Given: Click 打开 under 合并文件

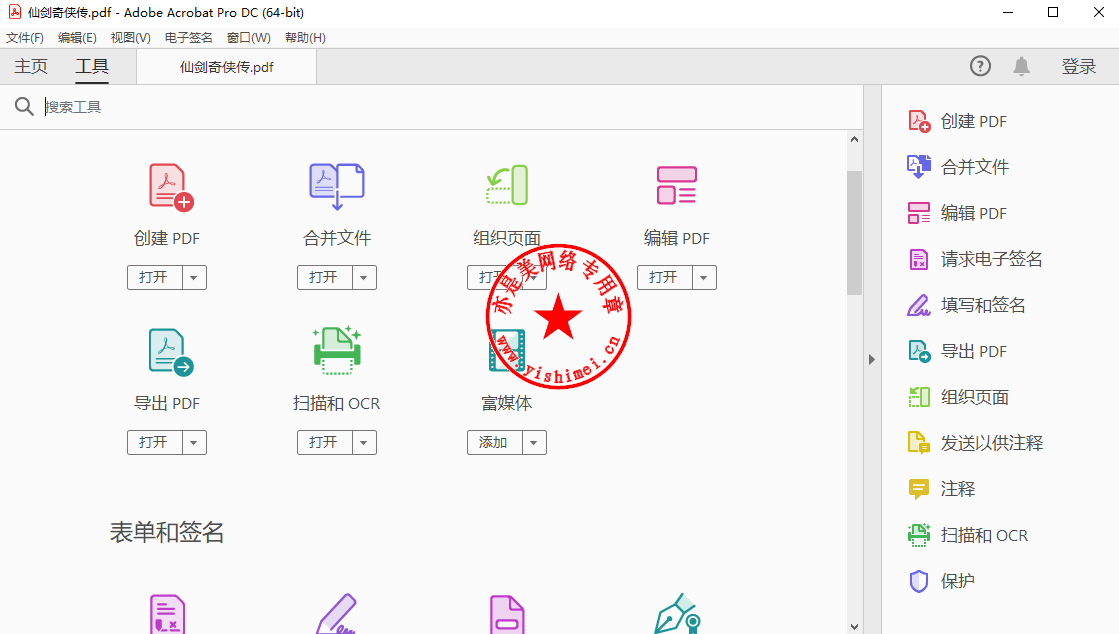Looking at the screenshot, I should coord(325,278).
